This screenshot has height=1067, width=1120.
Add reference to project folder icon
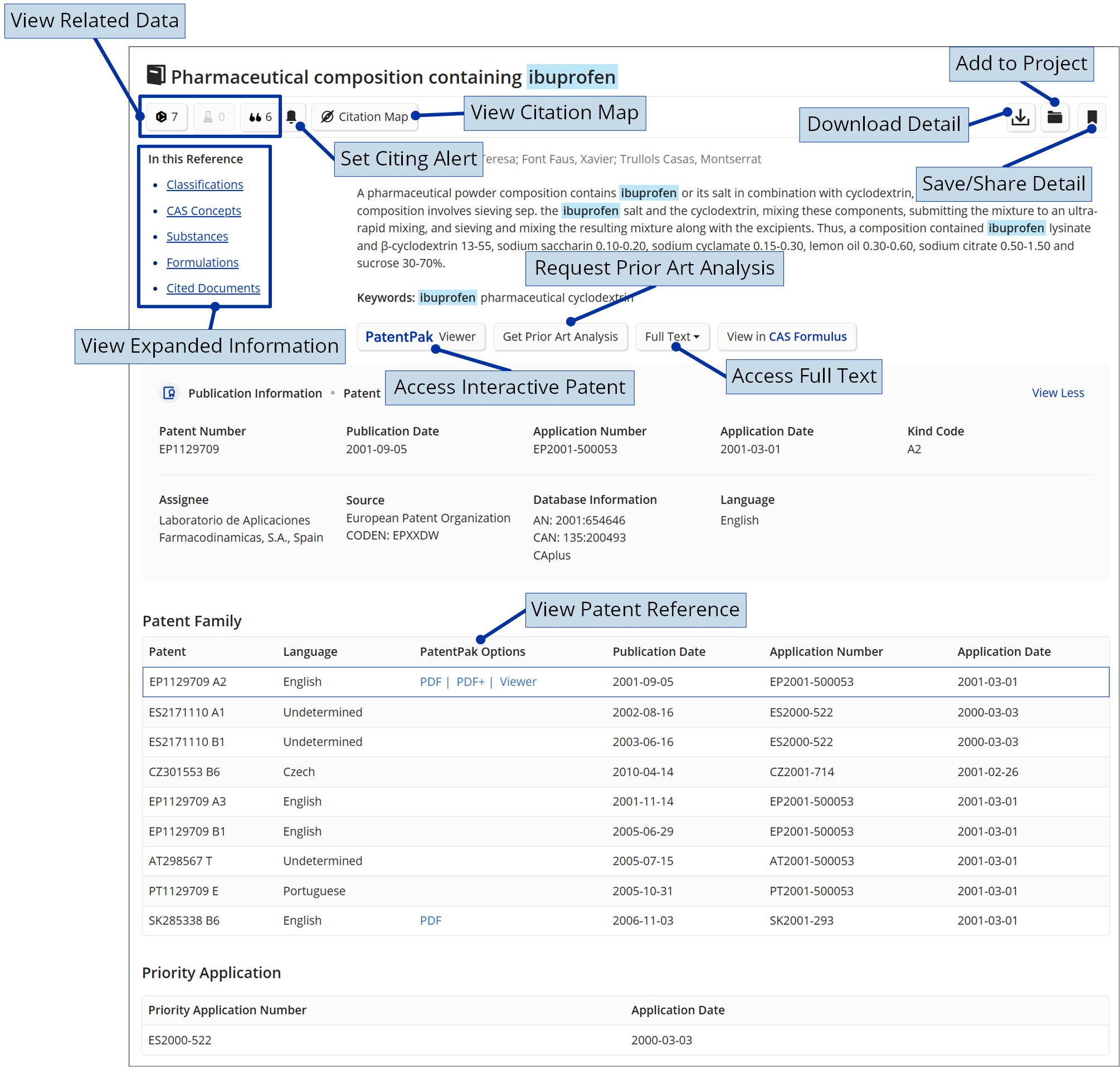click(1055, 118)
